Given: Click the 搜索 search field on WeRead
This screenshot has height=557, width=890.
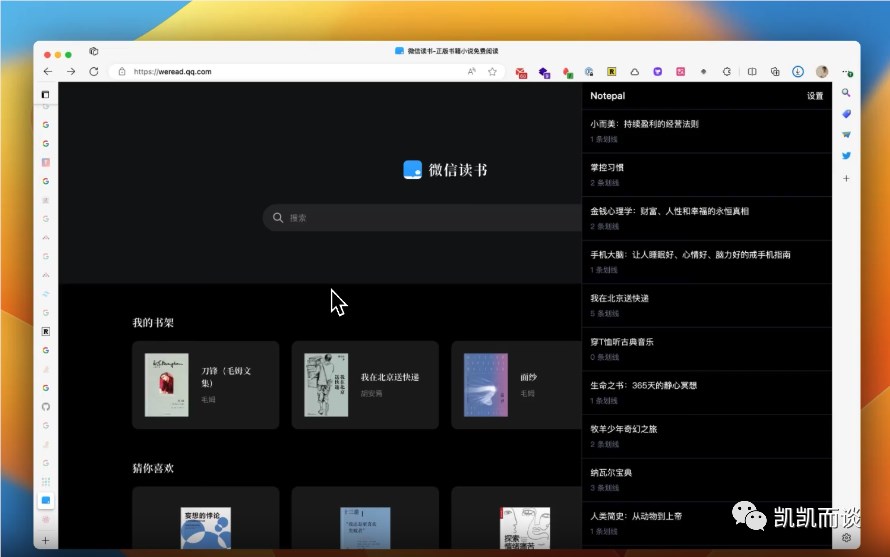Looking at the screenshot, I should point(422,217).
